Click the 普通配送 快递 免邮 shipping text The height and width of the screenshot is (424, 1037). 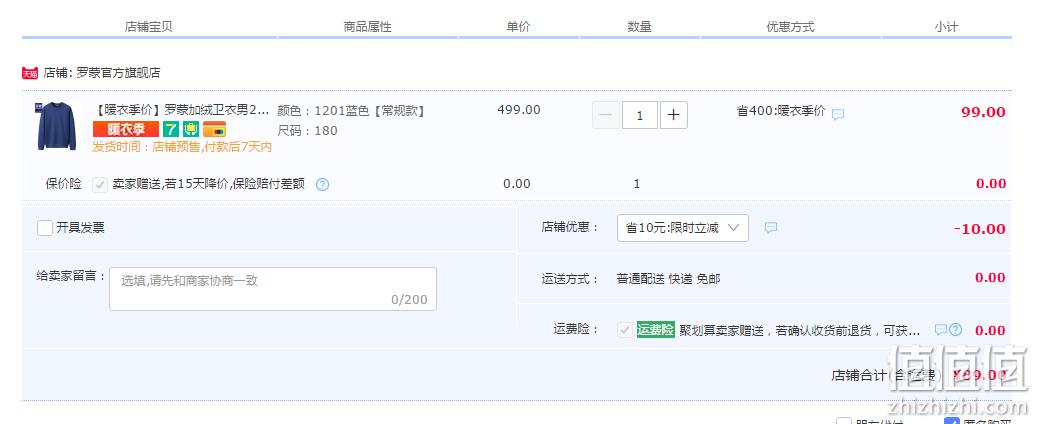[x=668, y=279]
